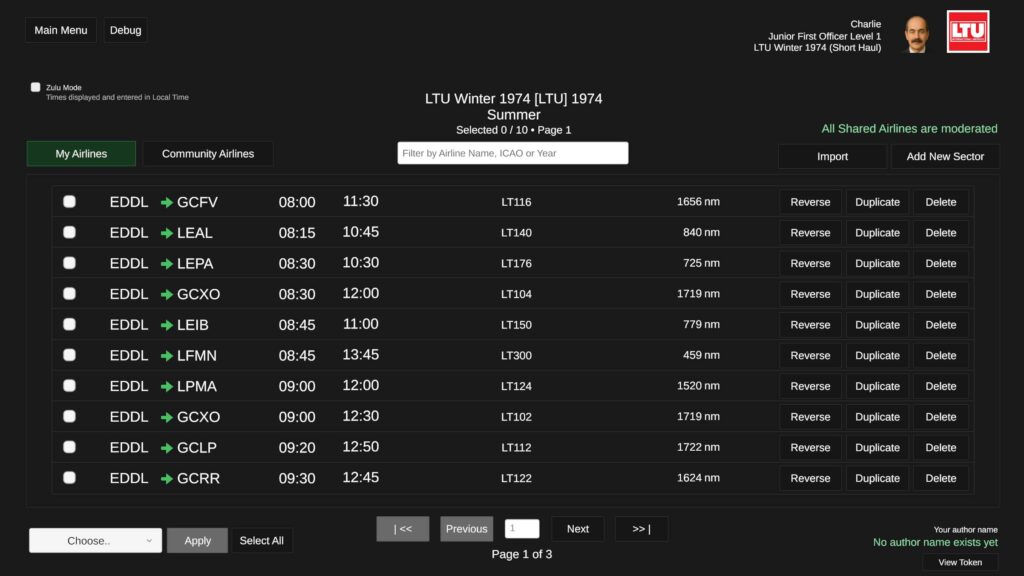The width and height of the screenshot is (1024, 576).
Task: Jump to first page with |<< button
Action: pyautogui.click(x=403, y=529)
